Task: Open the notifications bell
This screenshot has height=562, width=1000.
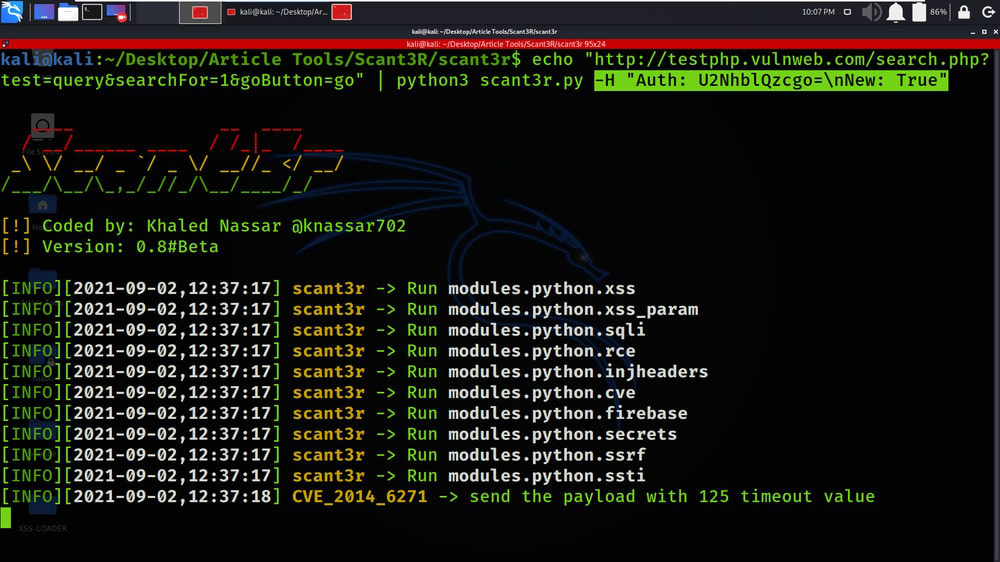Action: pyautogui.click(x=896, y=12)
